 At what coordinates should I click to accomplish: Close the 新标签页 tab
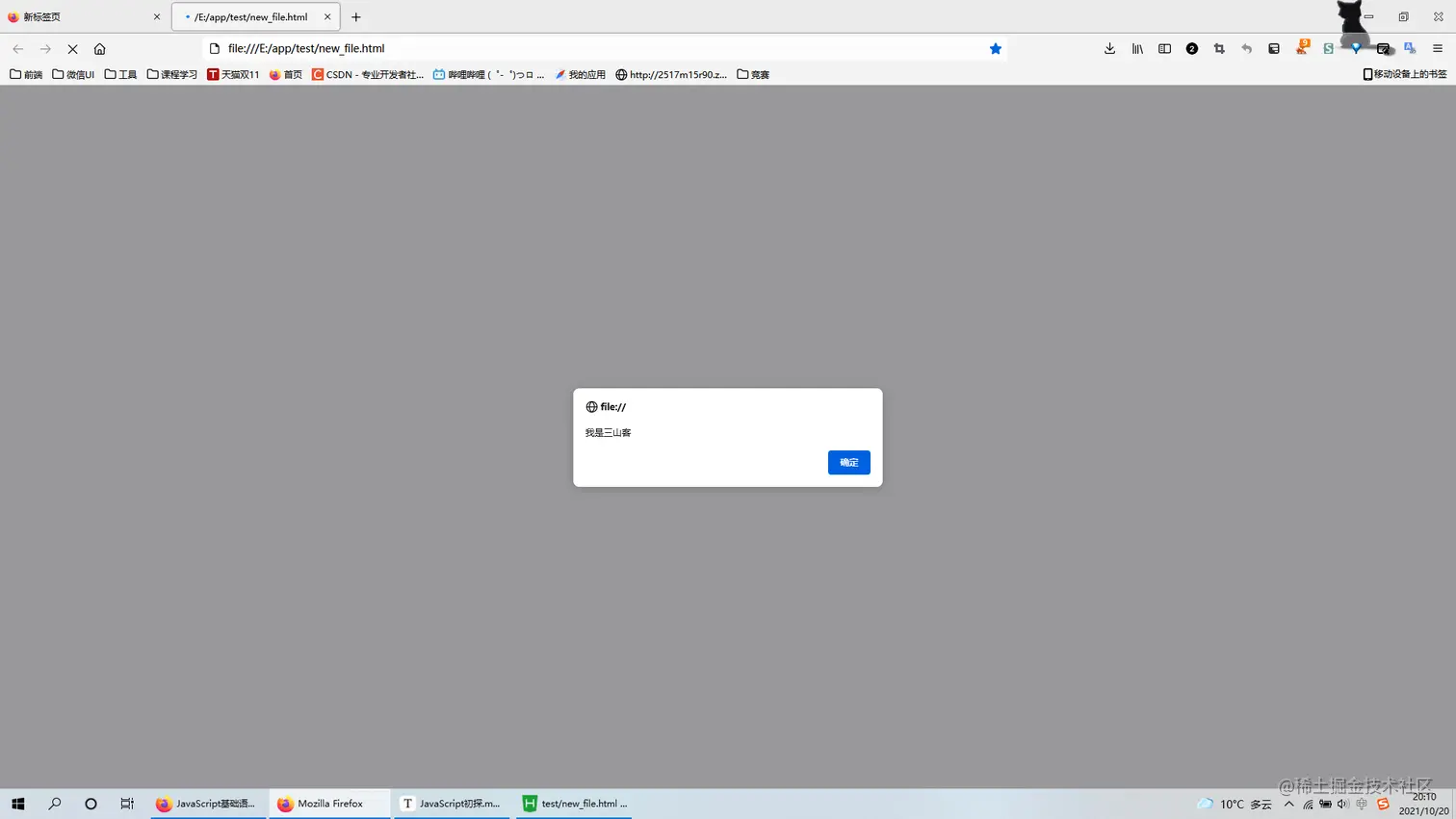pyautogui.click(x=157, y=16)
